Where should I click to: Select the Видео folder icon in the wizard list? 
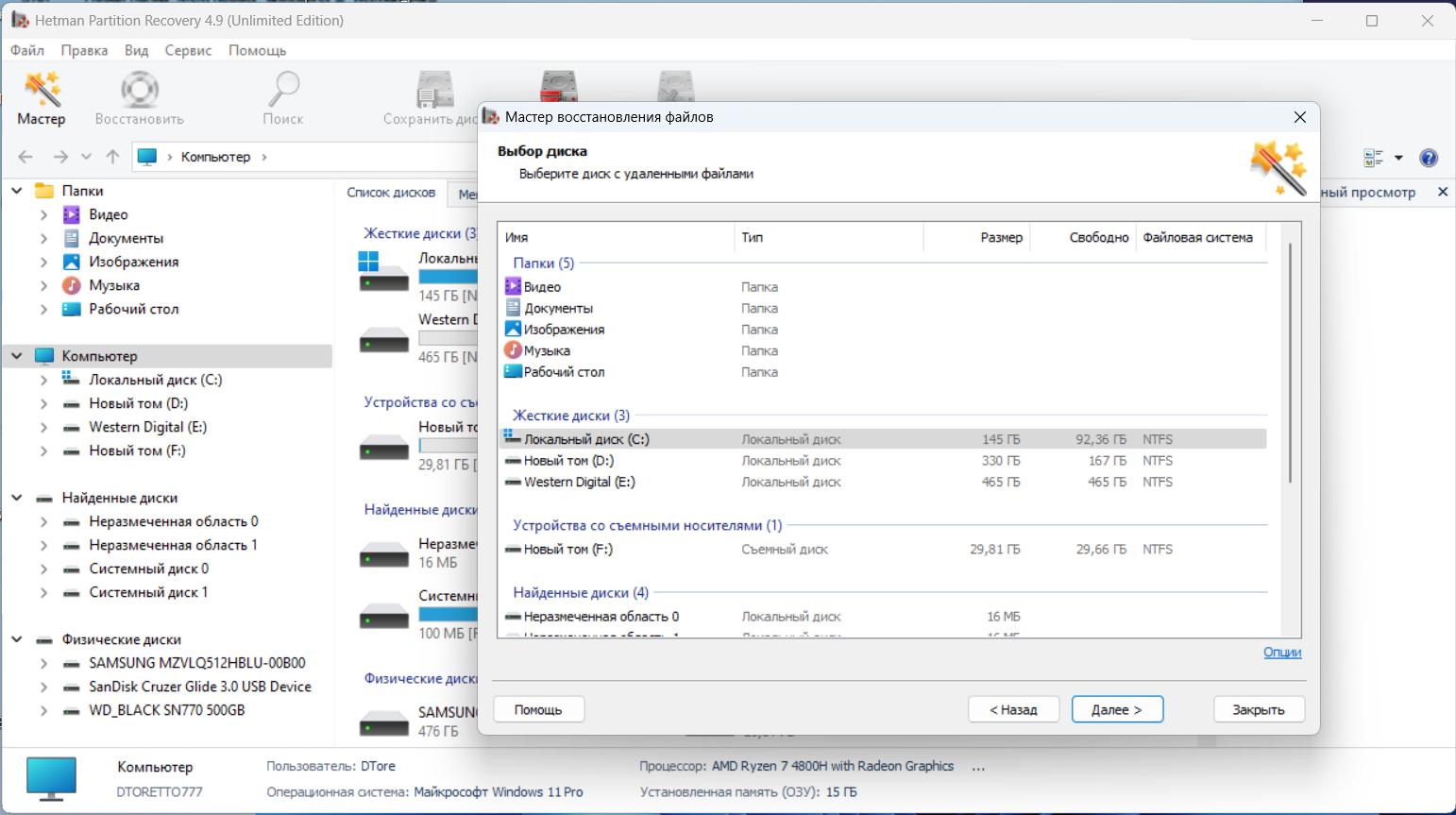point(513,286)
